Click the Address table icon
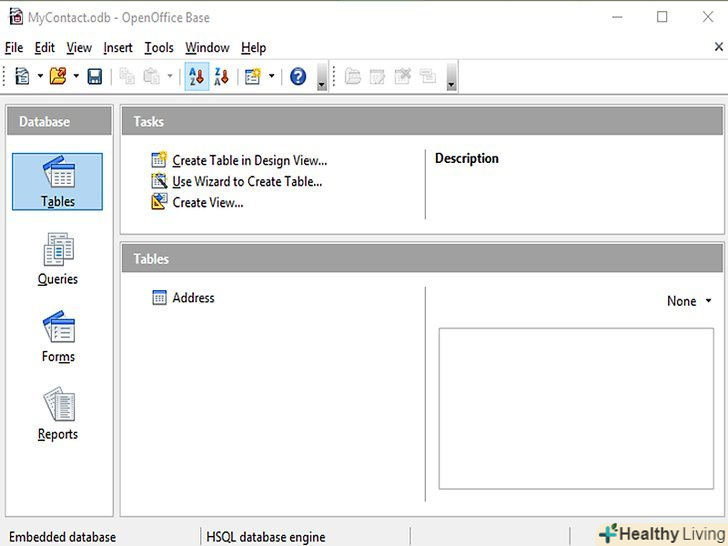The height and width of the screenshot is (546, 728). click(159, 298)
